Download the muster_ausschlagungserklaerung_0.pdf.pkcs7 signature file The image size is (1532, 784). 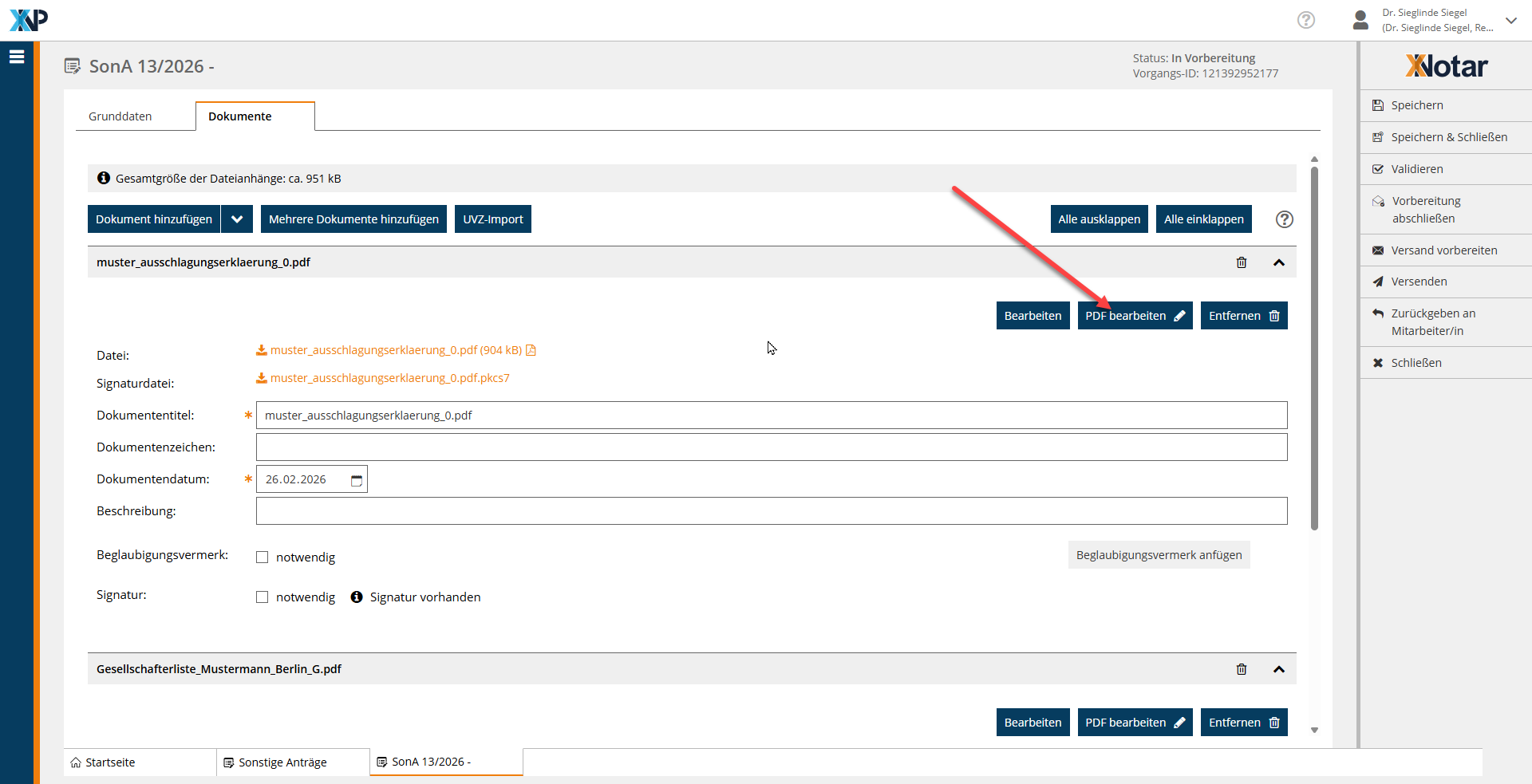pyautogui.click(x=389, y=378)
